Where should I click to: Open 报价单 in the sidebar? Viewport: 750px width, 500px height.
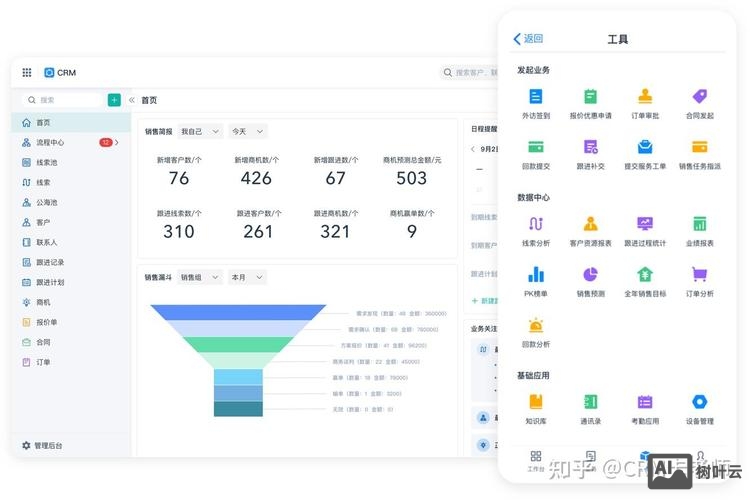coord(71,322)
